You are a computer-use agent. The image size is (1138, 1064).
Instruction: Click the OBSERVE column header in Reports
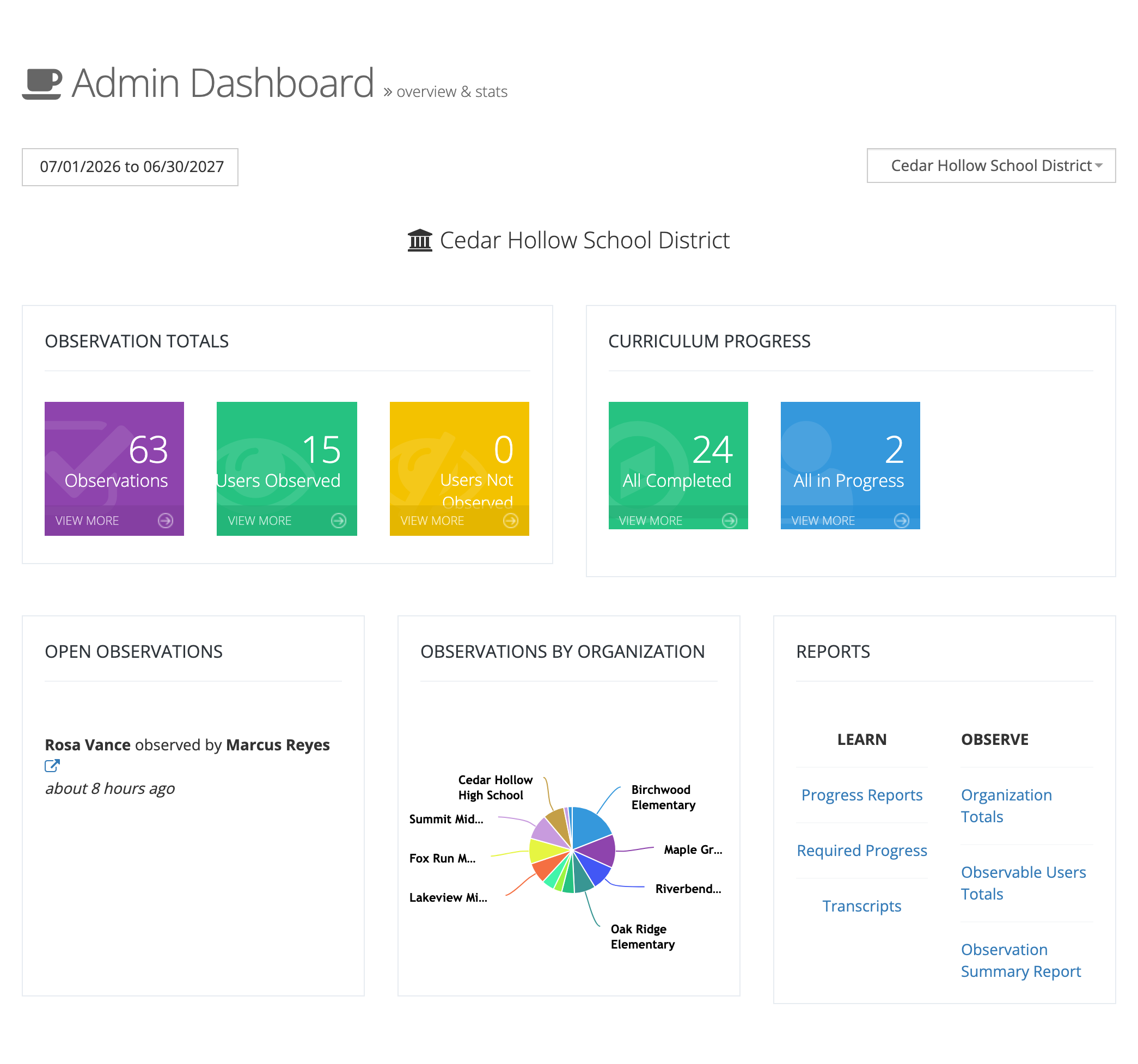(994, 740)
